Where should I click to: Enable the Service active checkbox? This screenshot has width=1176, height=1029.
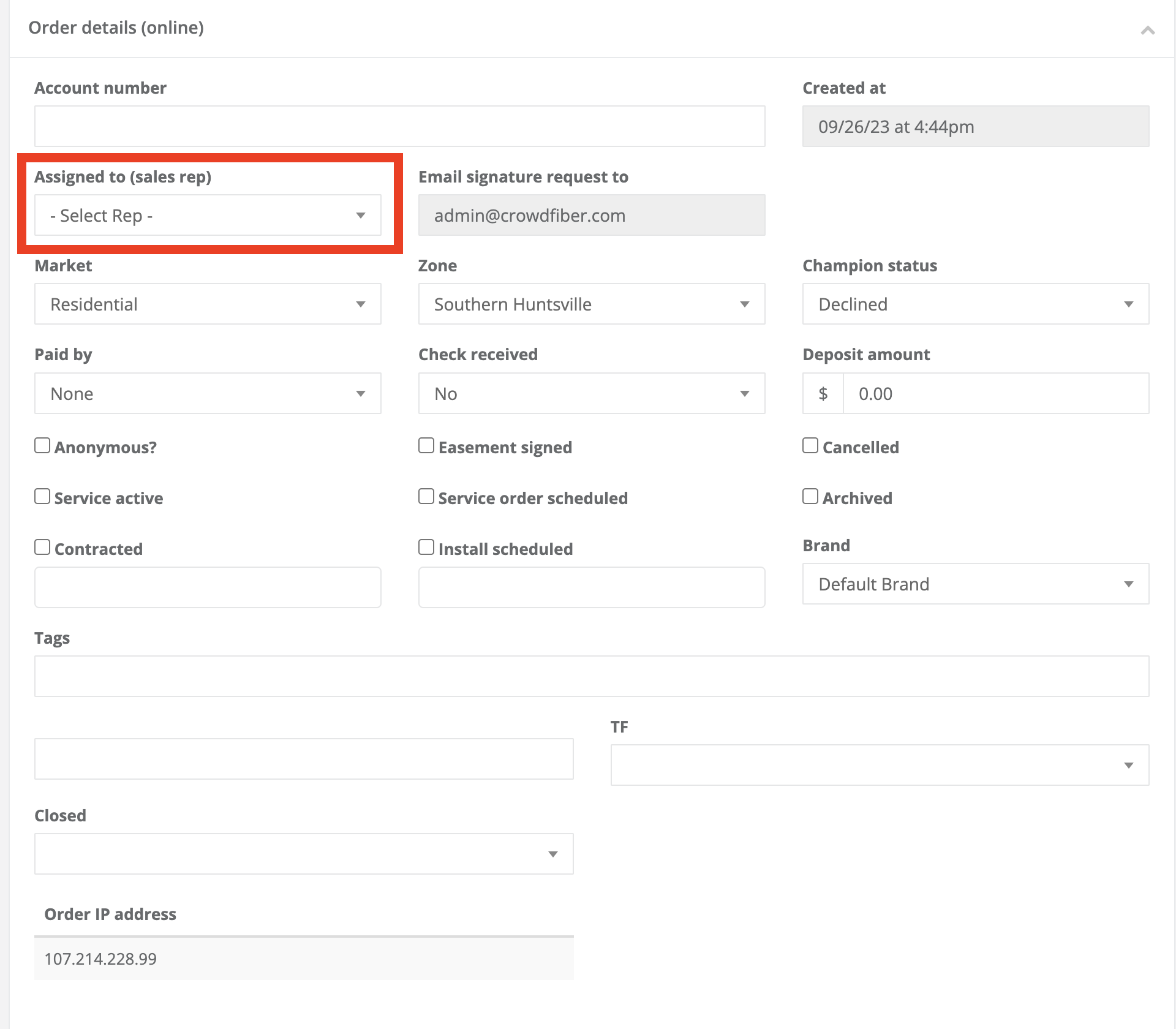[x=42, y=496]
